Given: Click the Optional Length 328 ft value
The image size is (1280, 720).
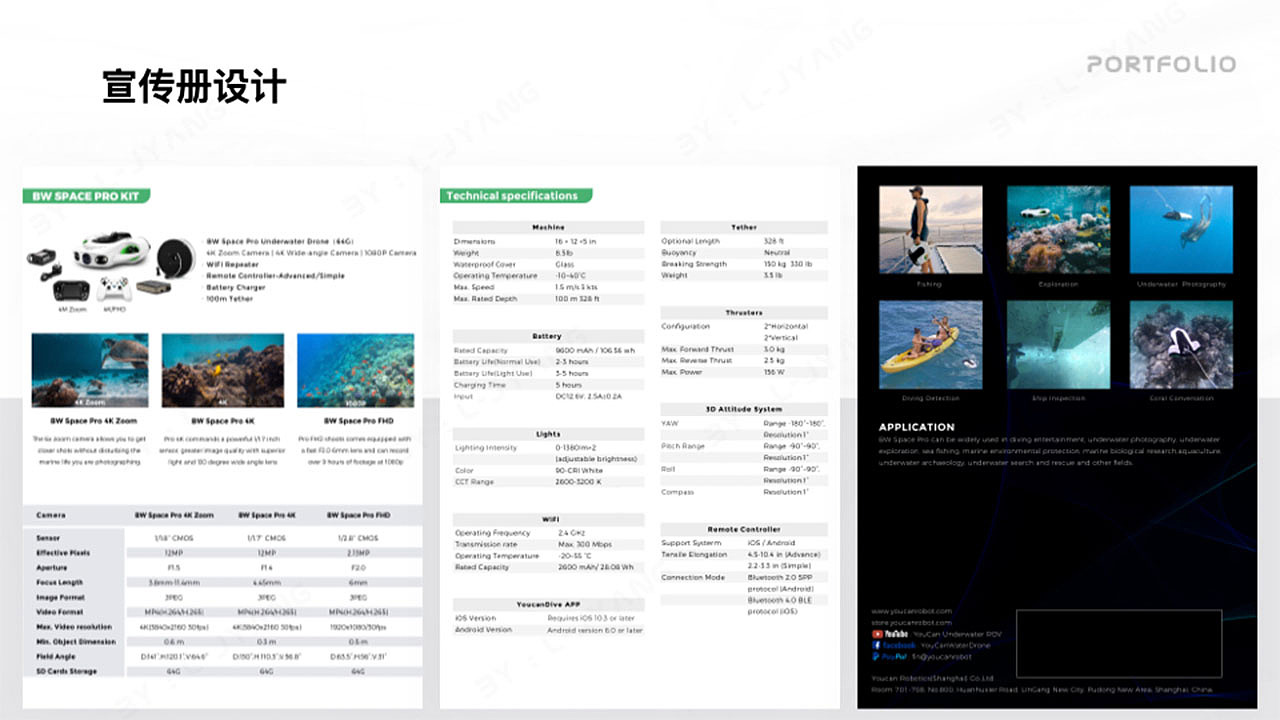Looking at the screenshot, I should (774, 242).
